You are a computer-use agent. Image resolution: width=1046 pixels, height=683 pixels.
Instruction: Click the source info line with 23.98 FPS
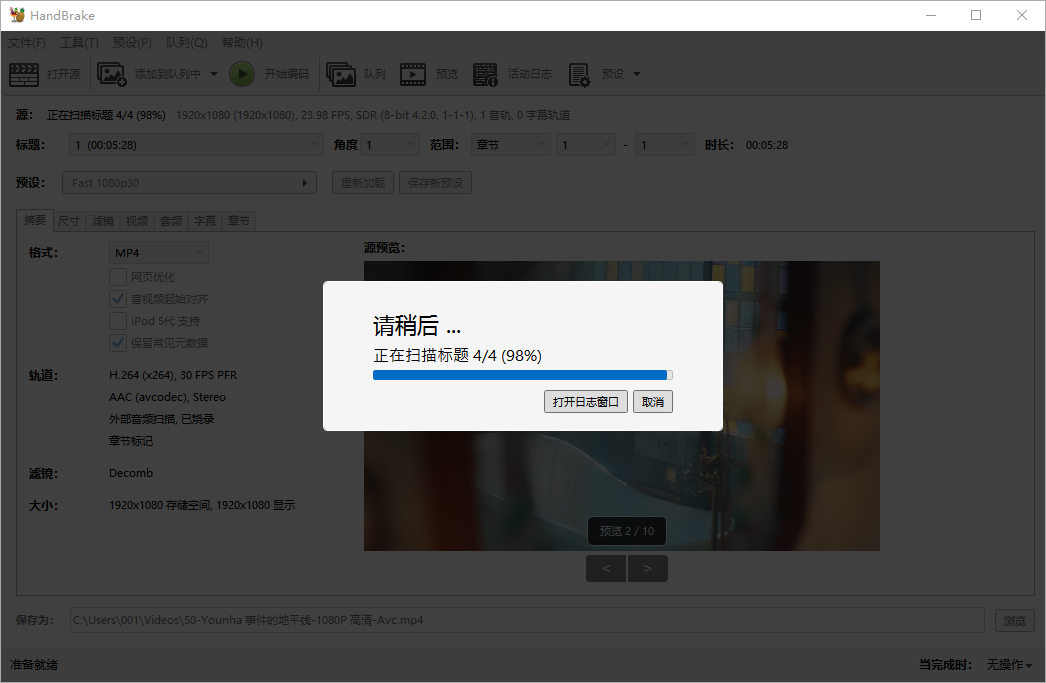373,115
